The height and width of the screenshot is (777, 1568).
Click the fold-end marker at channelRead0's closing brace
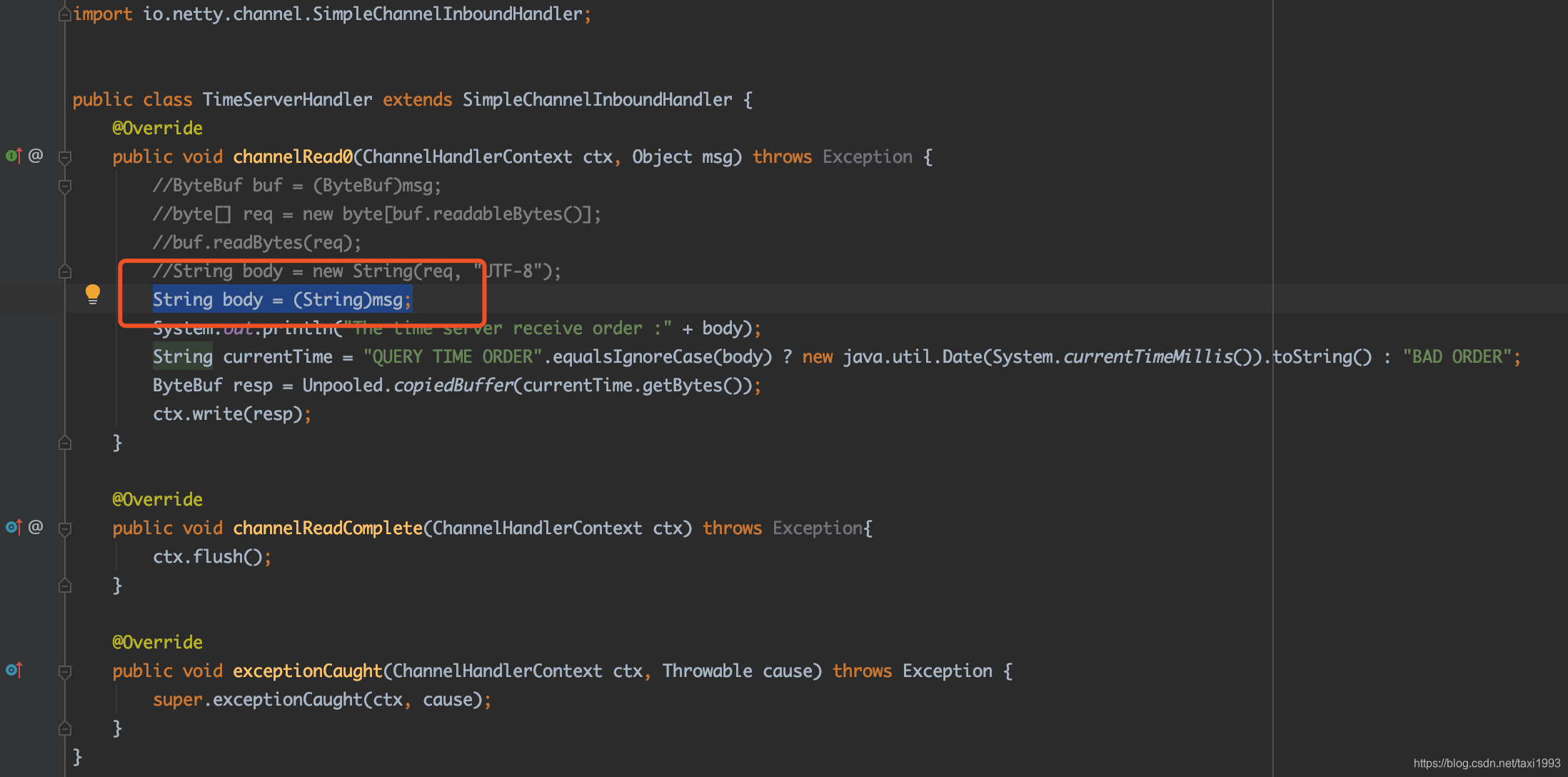(65, 443)
